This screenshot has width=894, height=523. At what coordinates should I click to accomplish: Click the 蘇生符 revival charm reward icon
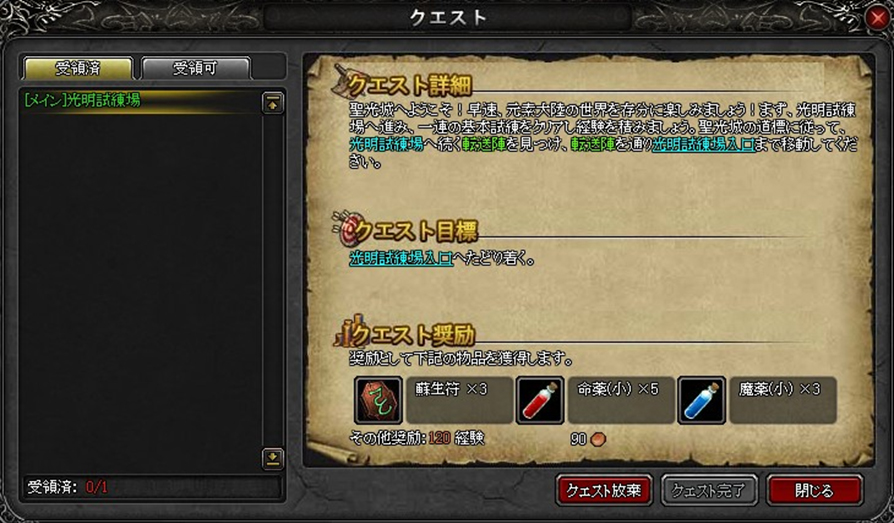coord(378,400)
